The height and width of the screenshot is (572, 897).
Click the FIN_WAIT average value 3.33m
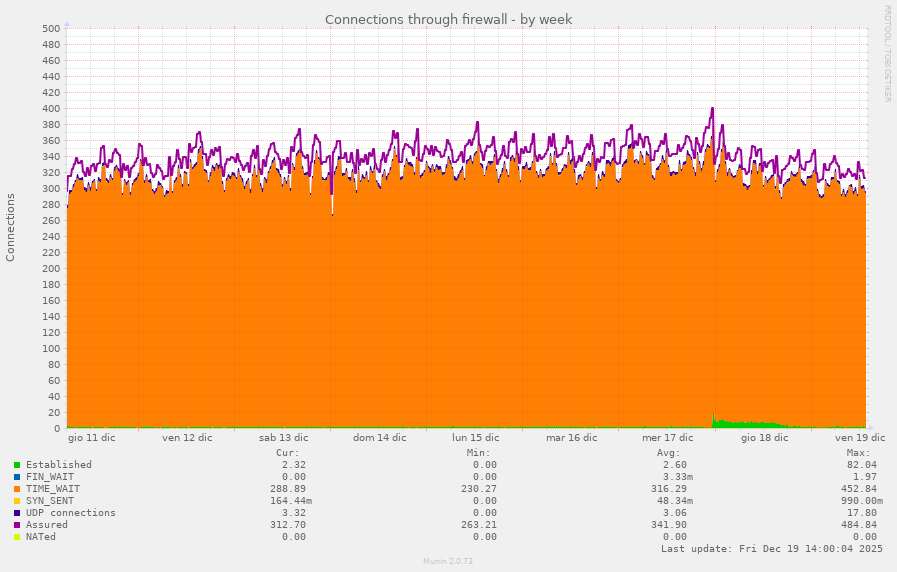click(678, 476)
